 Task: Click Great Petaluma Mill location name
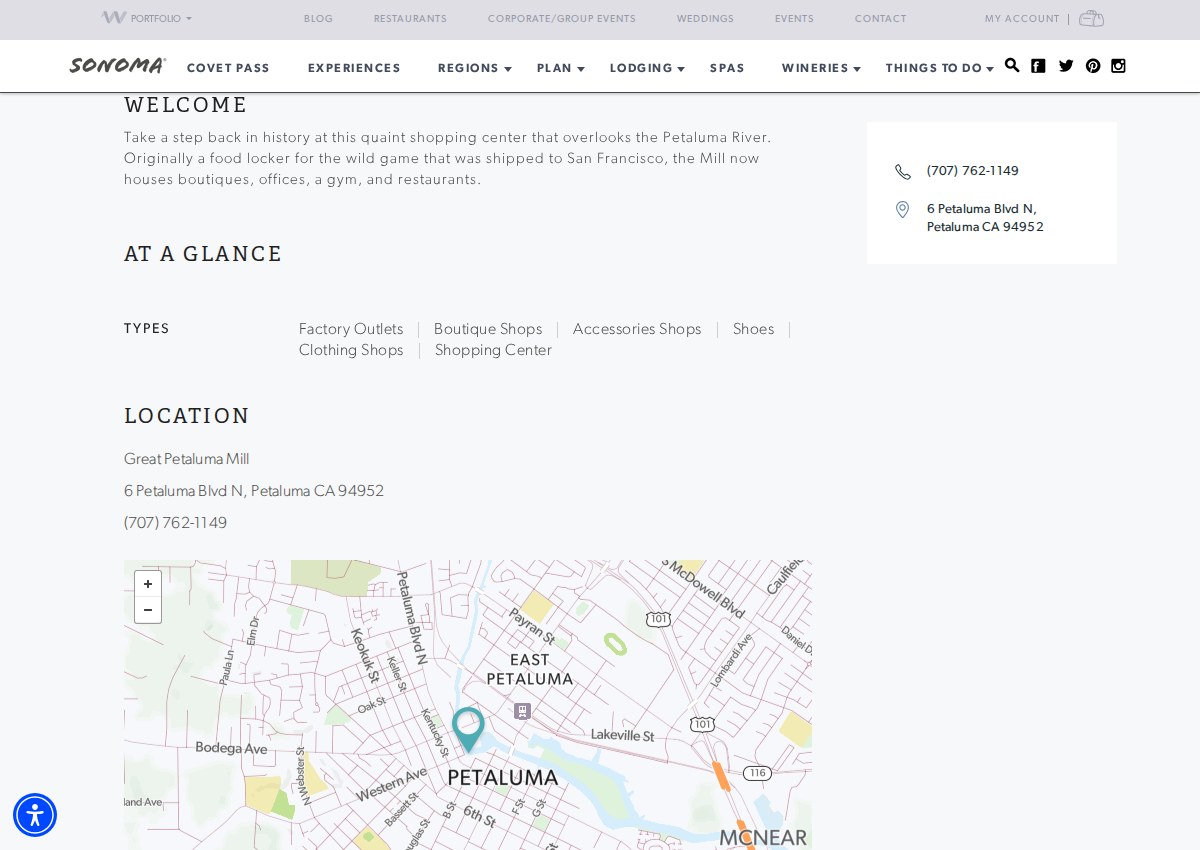point(187,459)
